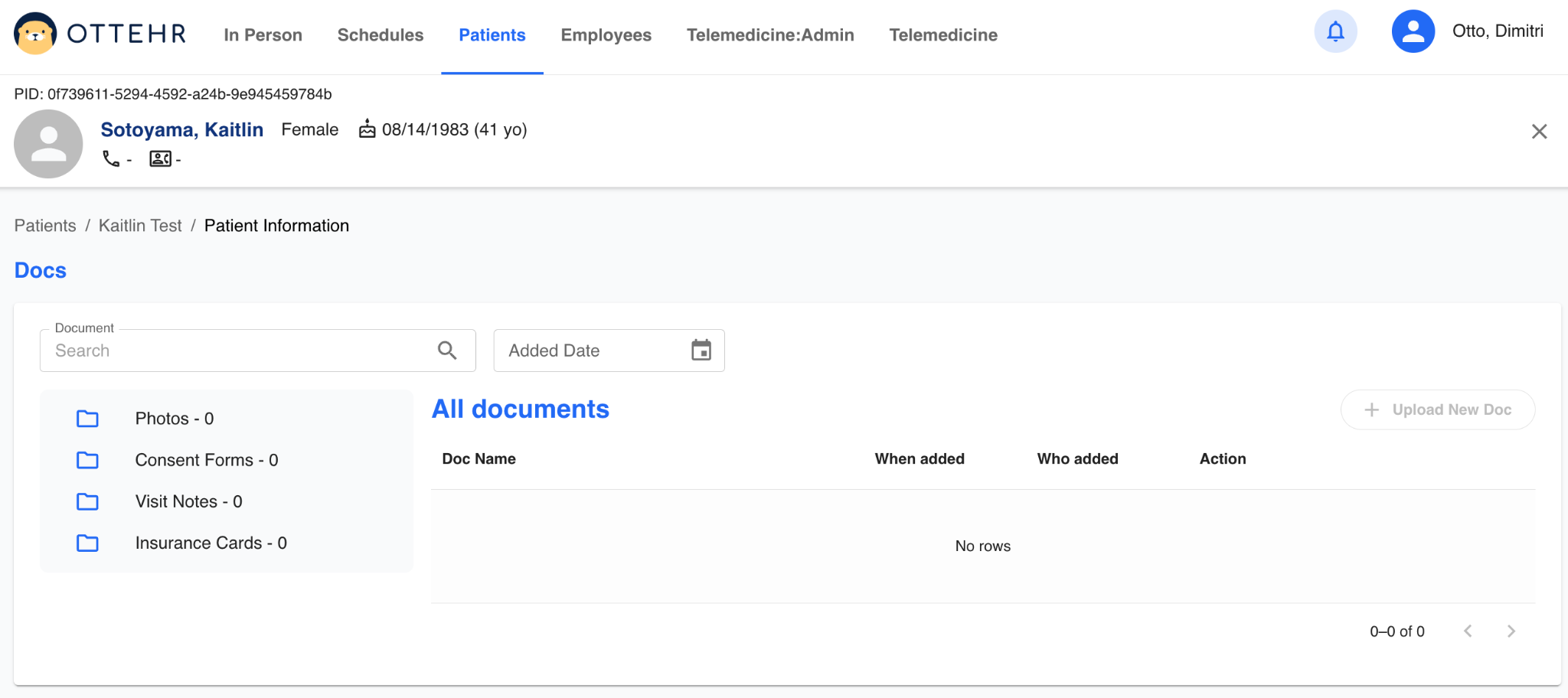Open the user profile avatar icon

pyautogui.click(x=1413, y=31)
